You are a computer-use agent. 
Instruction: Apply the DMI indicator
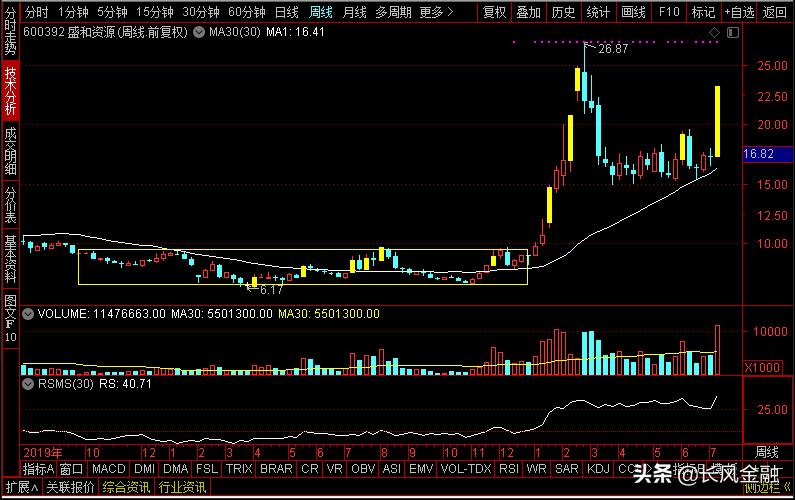coord(144,469)
